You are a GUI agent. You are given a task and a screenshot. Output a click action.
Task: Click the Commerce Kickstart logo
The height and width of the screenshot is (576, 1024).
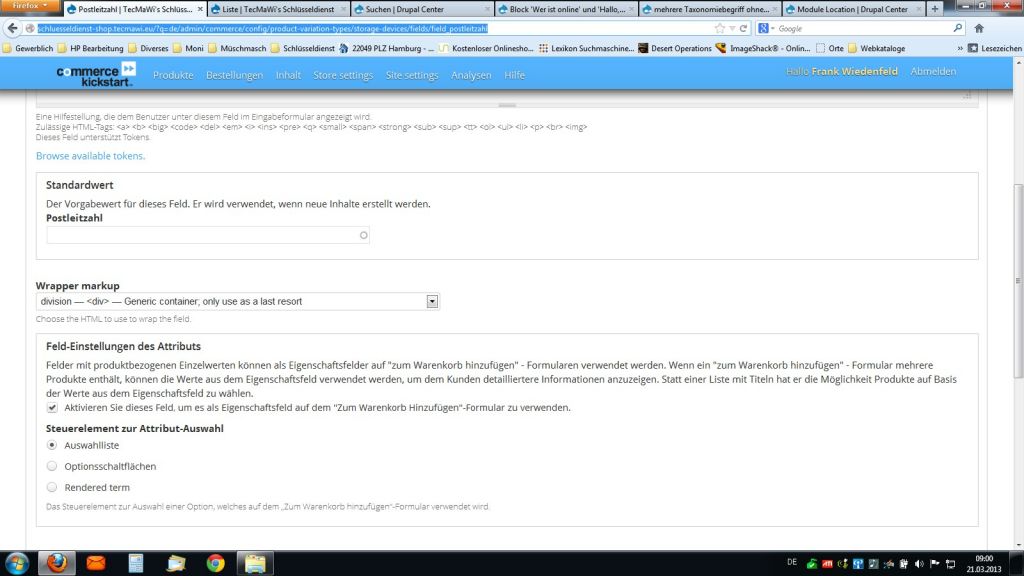(x=96, y=72)
